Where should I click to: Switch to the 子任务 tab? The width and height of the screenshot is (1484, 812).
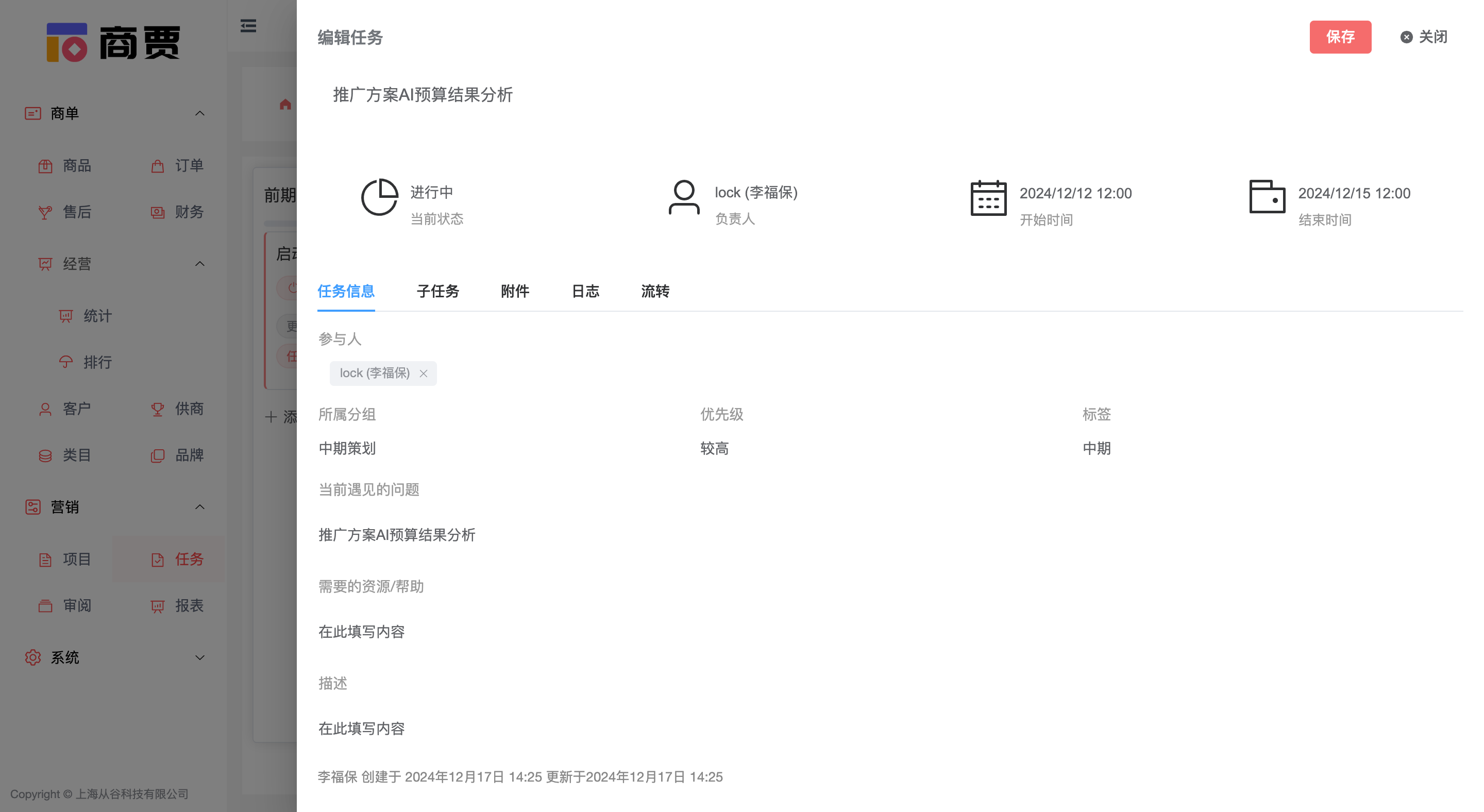click(437, 292)
